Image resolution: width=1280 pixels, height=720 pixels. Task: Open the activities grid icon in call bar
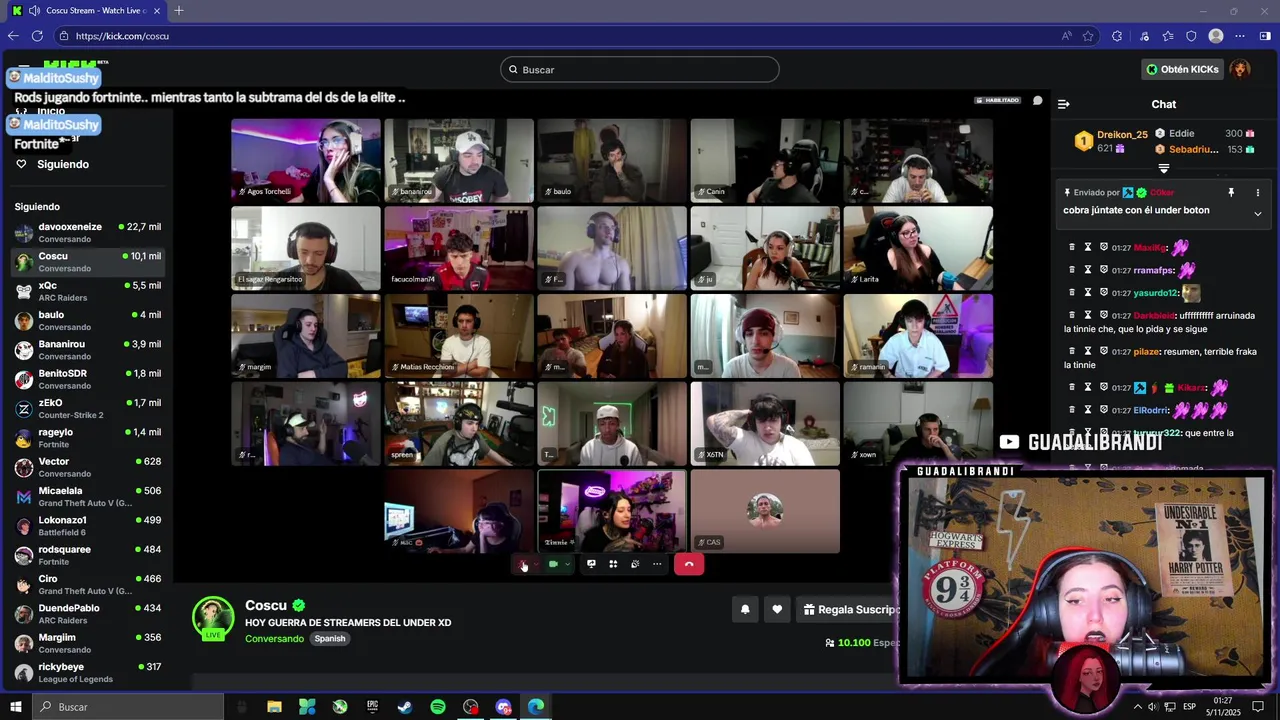coord(613,564)
